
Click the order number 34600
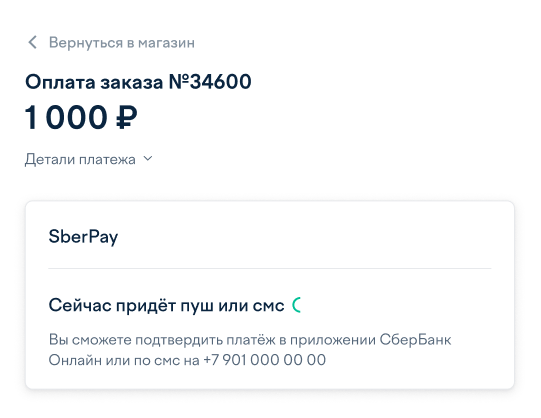click(x=220, y=82)
